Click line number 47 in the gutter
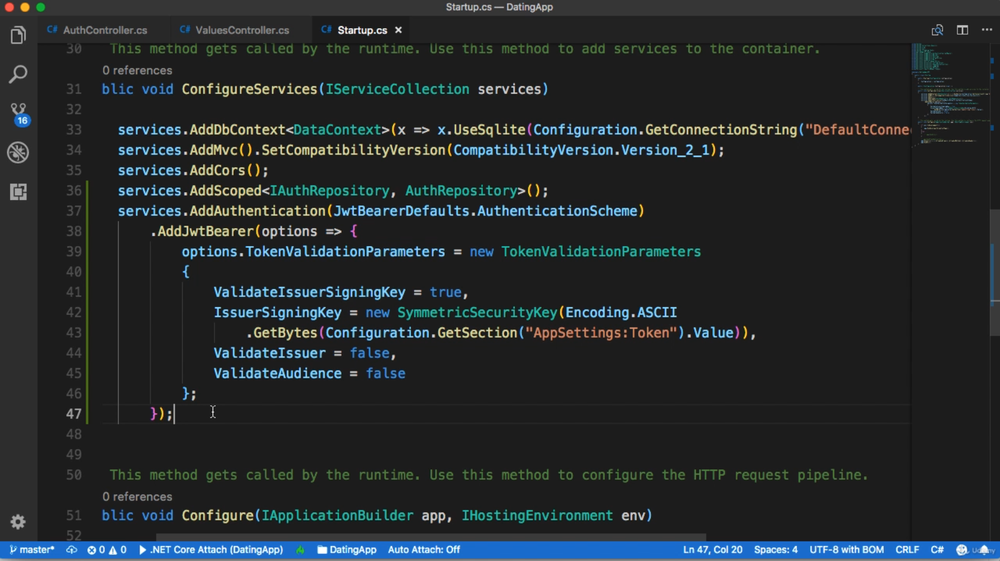Image resolution: width=1000 pixels, height=561 pixels. (74, 414)
